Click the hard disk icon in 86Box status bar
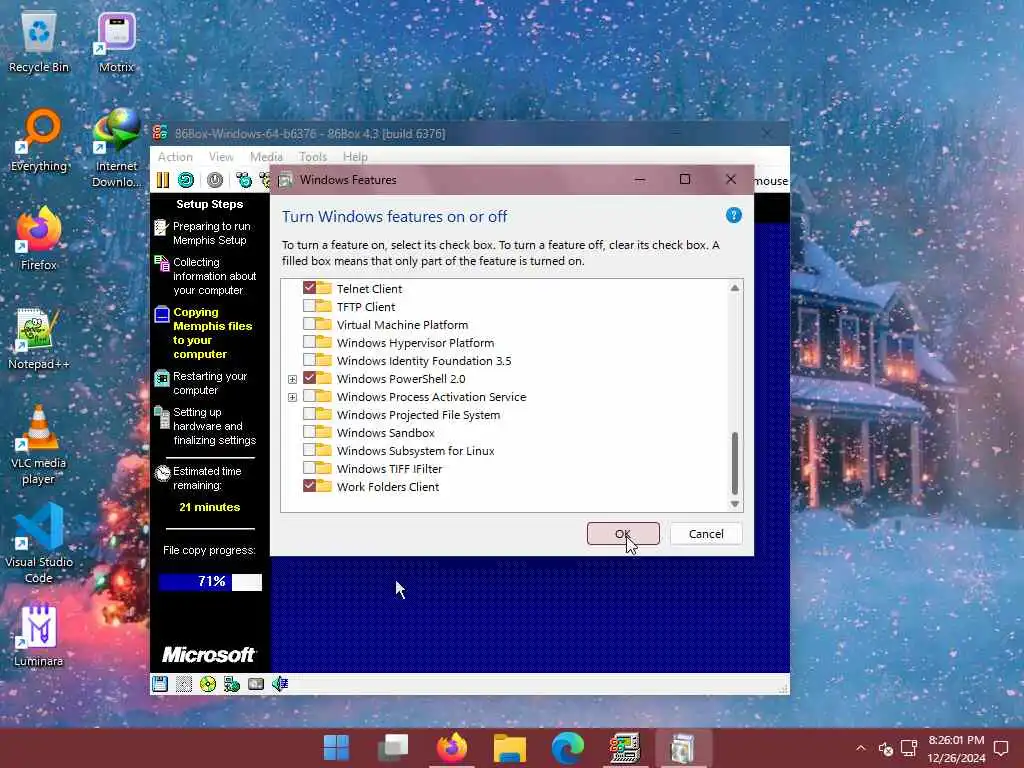Image resolution: width=1024 pixels, height=768 pixels. click(x=256, y=684)
